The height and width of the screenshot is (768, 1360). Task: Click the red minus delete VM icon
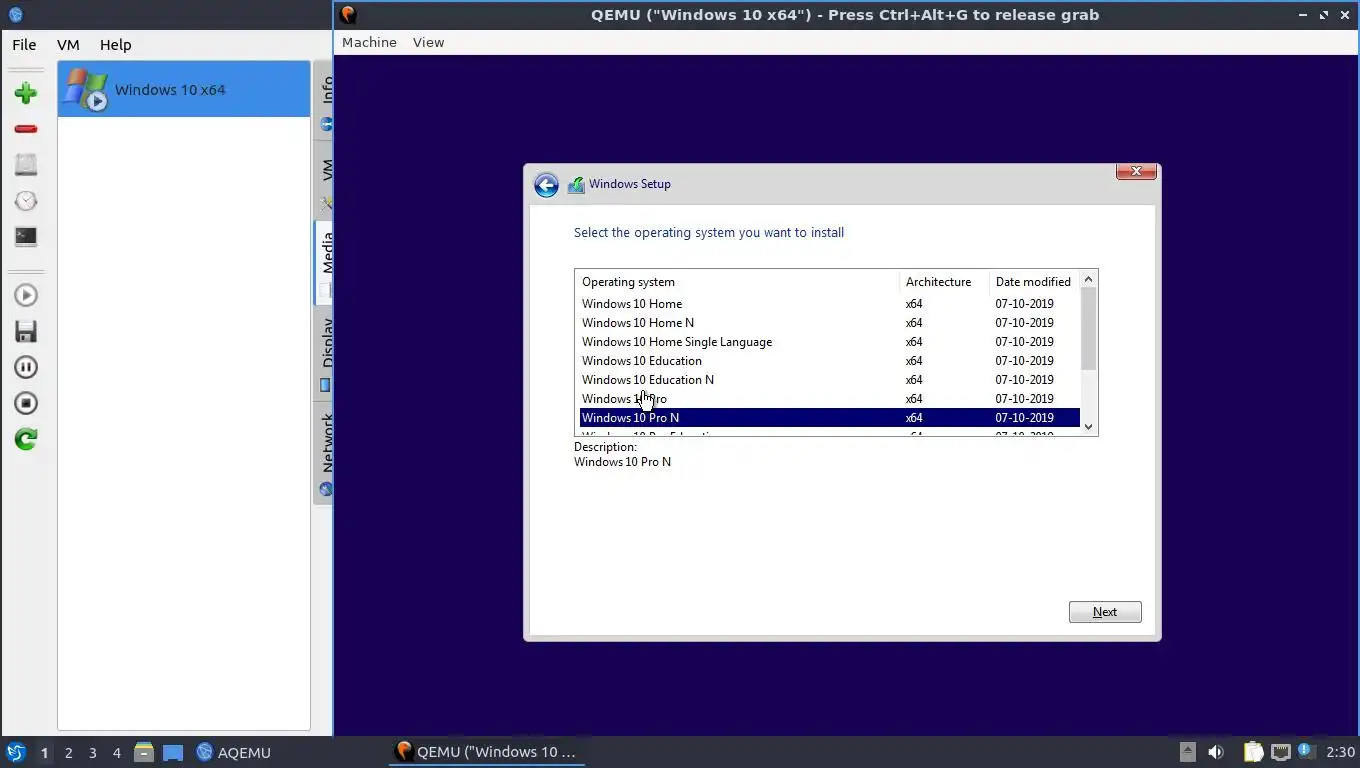pyautogui.click(x=26, y=129)
